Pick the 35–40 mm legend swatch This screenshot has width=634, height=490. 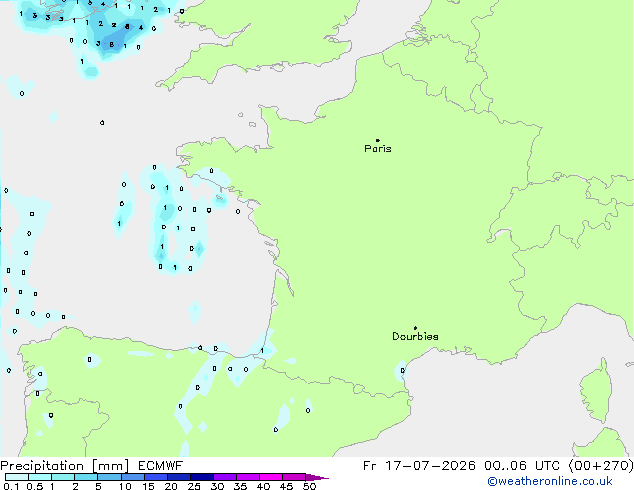coord(247,477)
